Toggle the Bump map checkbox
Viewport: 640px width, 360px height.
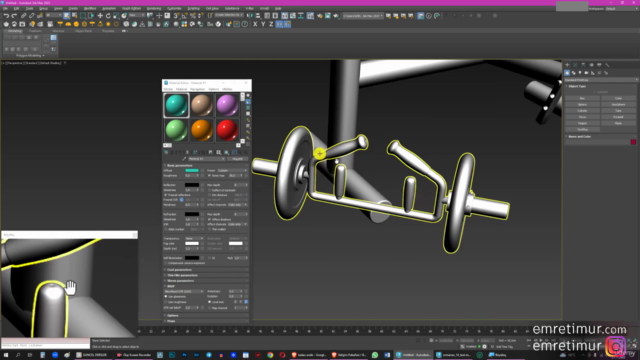209,176
